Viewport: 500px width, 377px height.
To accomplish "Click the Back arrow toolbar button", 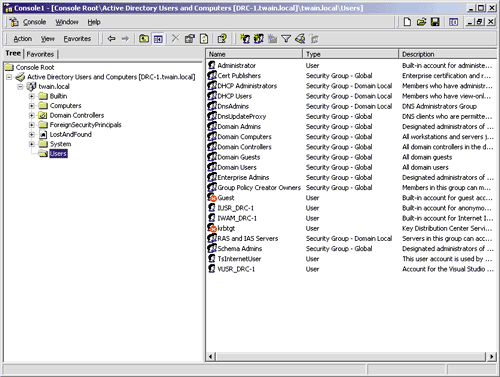I will click(x=111, y=39).
